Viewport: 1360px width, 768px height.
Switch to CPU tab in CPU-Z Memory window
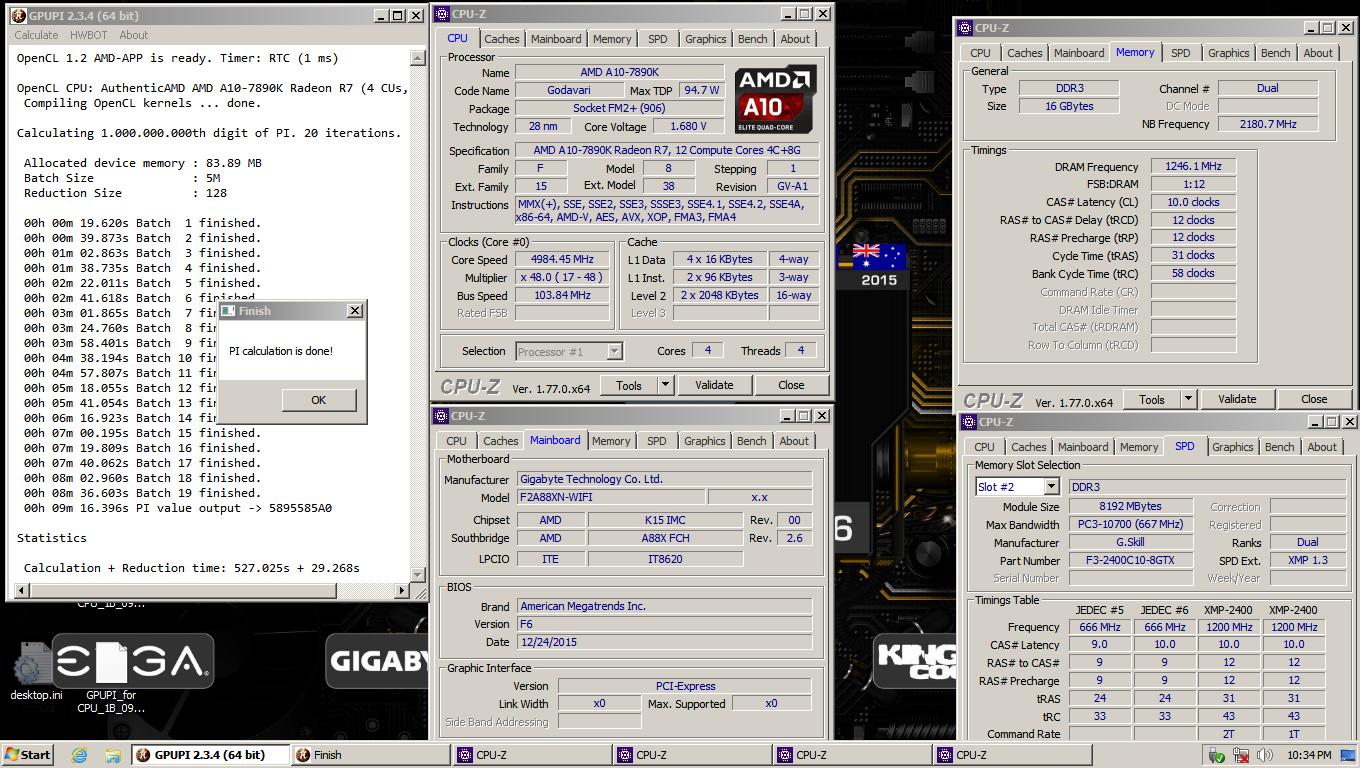[980, 53]
